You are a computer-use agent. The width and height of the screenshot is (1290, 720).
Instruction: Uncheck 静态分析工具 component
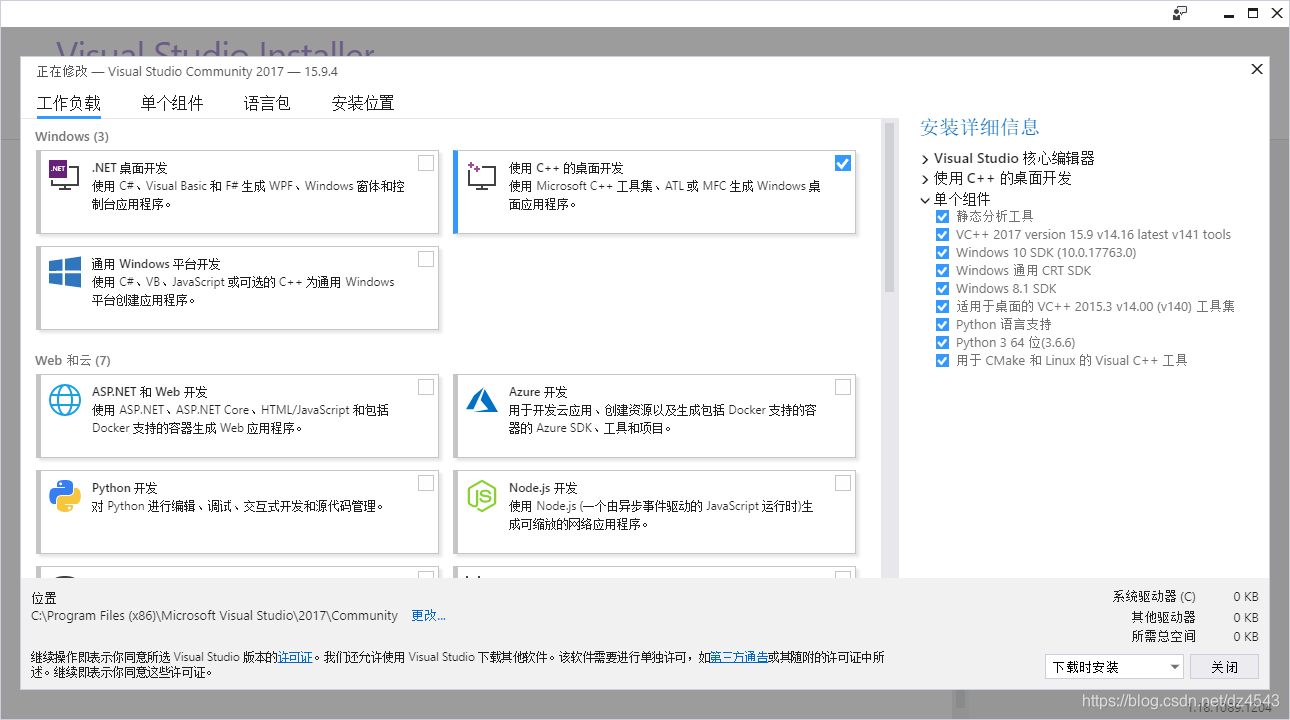click(x=942, y=216)
